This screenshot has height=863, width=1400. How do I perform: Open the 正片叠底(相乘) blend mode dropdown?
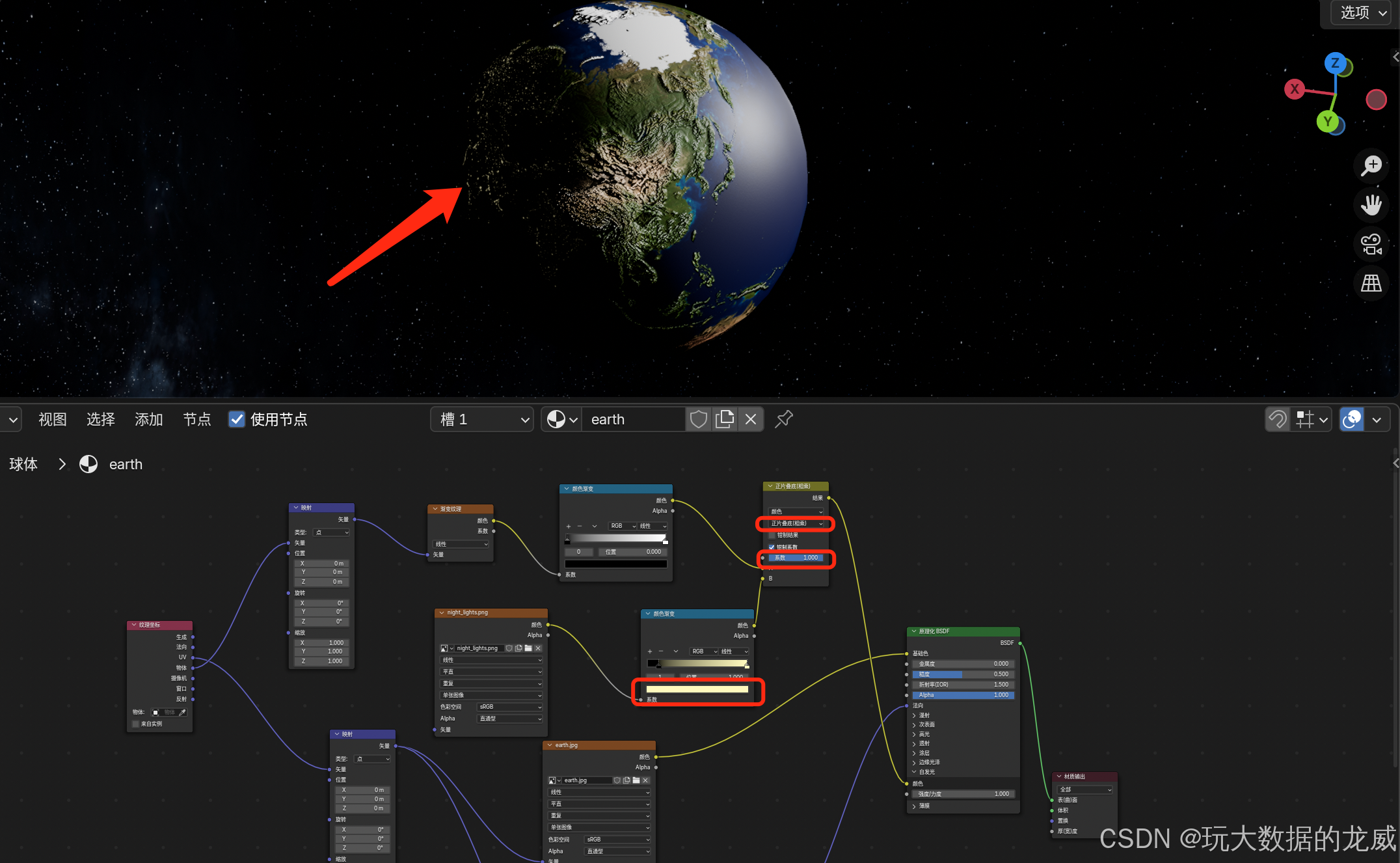tap(796, 523)
